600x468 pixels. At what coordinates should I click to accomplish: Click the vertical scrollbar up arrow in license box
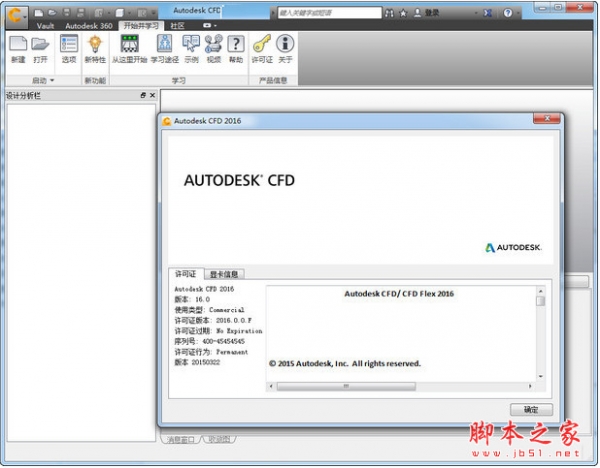coord(541,290)
